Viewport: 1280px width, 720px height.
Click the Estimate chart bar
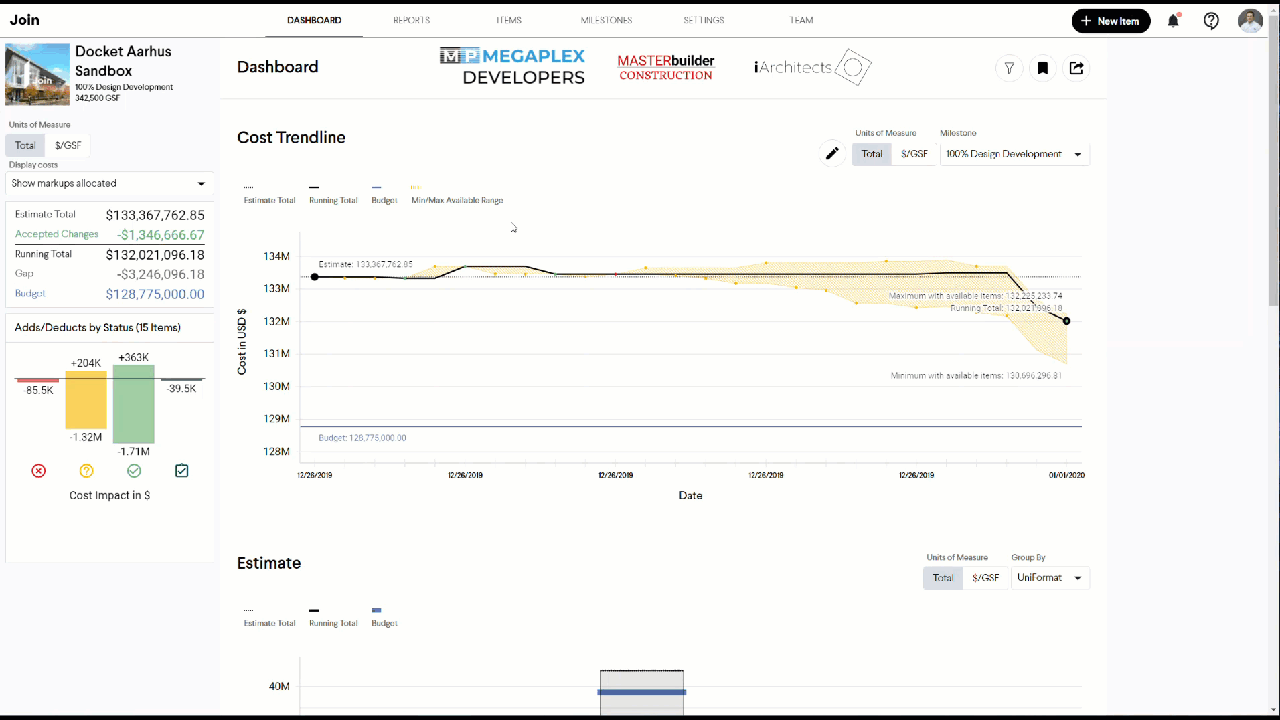642,692
